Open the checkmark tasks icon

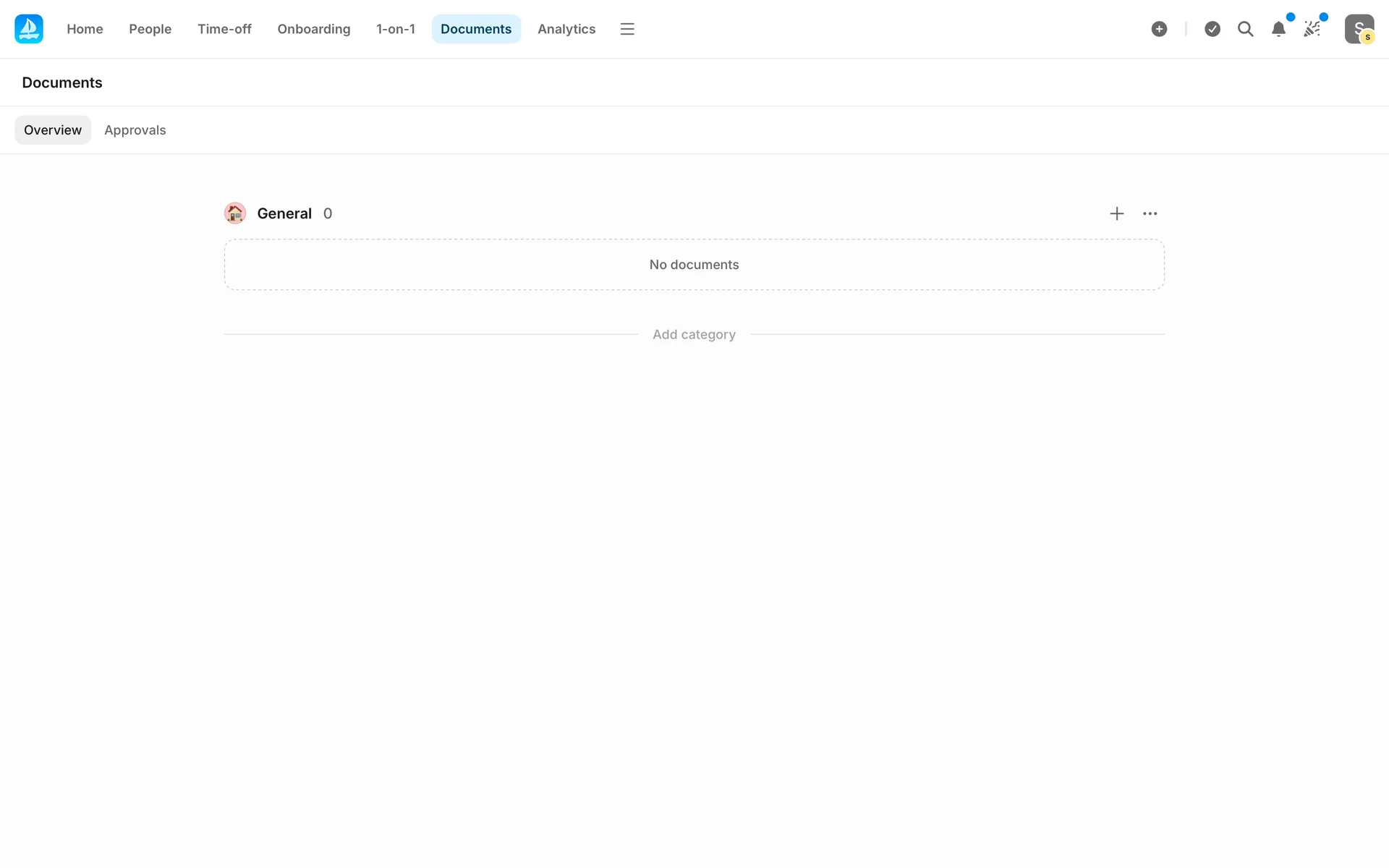pos(1212,29)
